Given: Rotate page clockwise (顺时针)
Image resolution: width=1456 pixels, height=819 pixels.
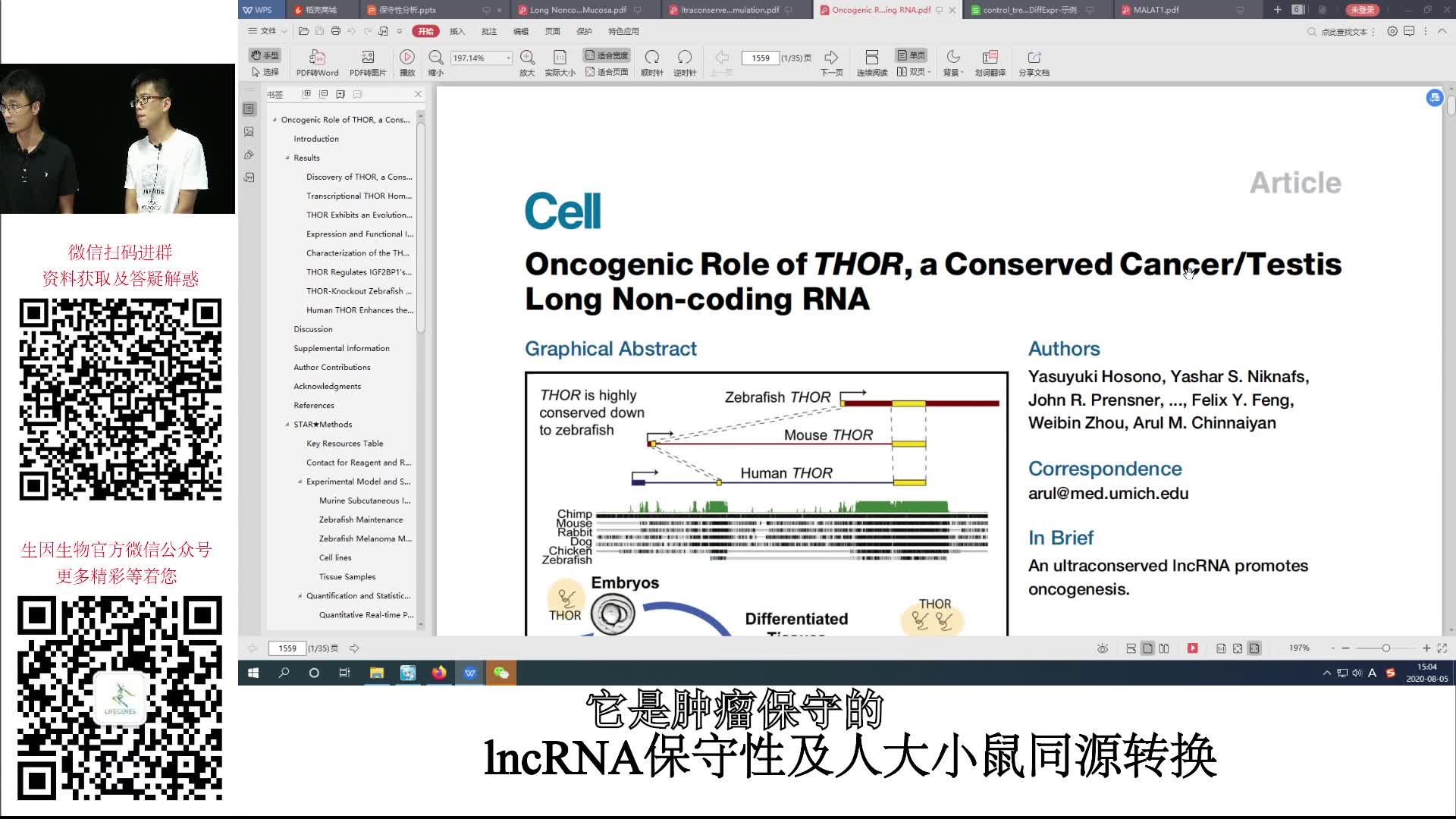Looking at the screenshot, I should click(x=651, y=64).
